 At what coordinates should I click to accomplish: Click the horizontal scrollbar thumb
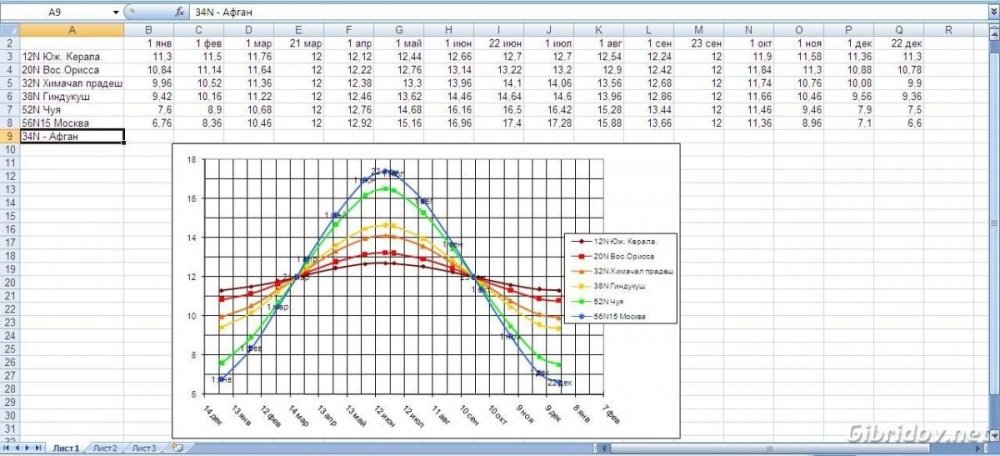pos(770,448)
